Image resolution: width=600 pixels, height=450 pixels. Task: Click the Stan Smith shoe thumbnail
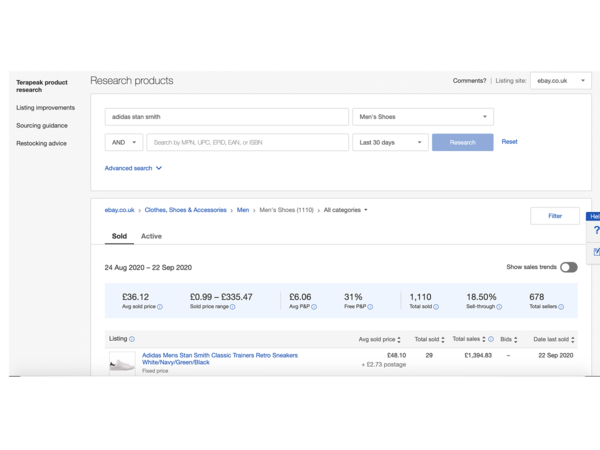point(122,363)
